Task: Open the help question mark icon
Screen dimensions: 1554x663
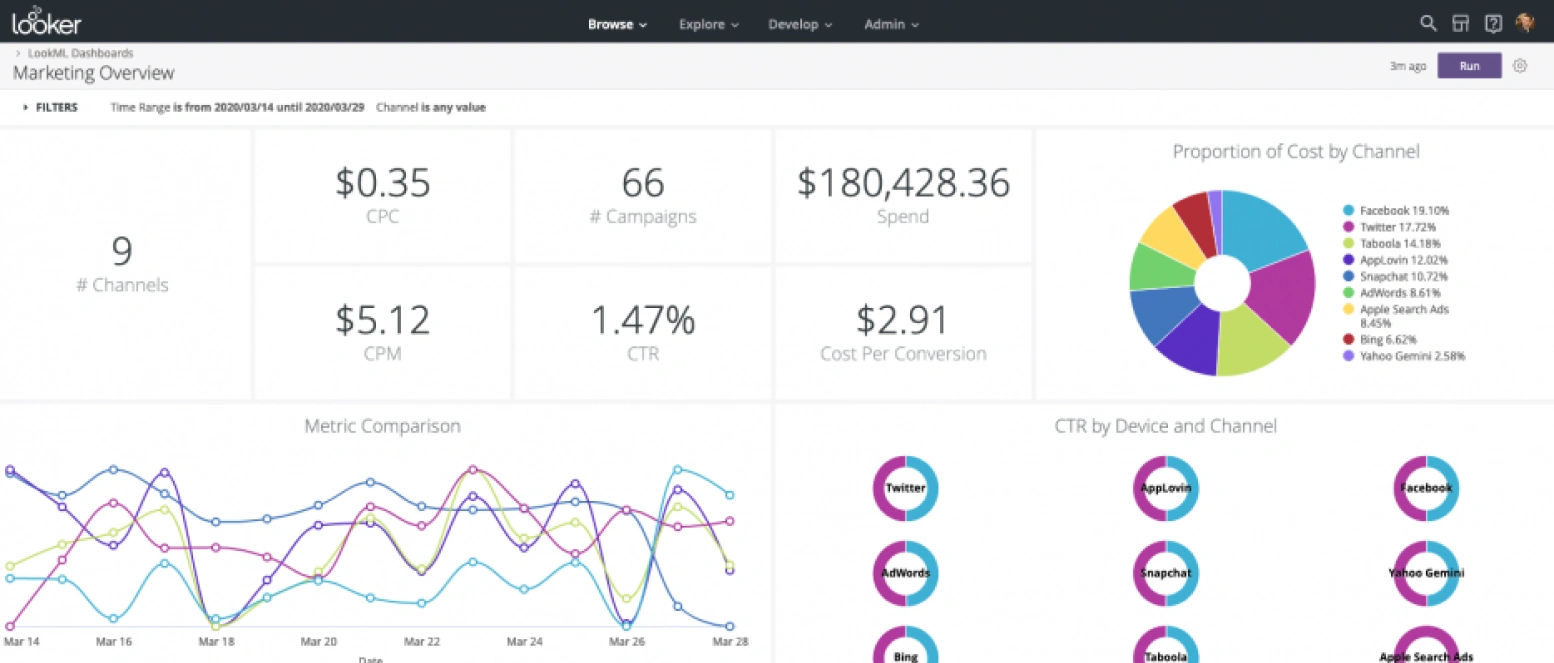Action: pos(1493,23)
